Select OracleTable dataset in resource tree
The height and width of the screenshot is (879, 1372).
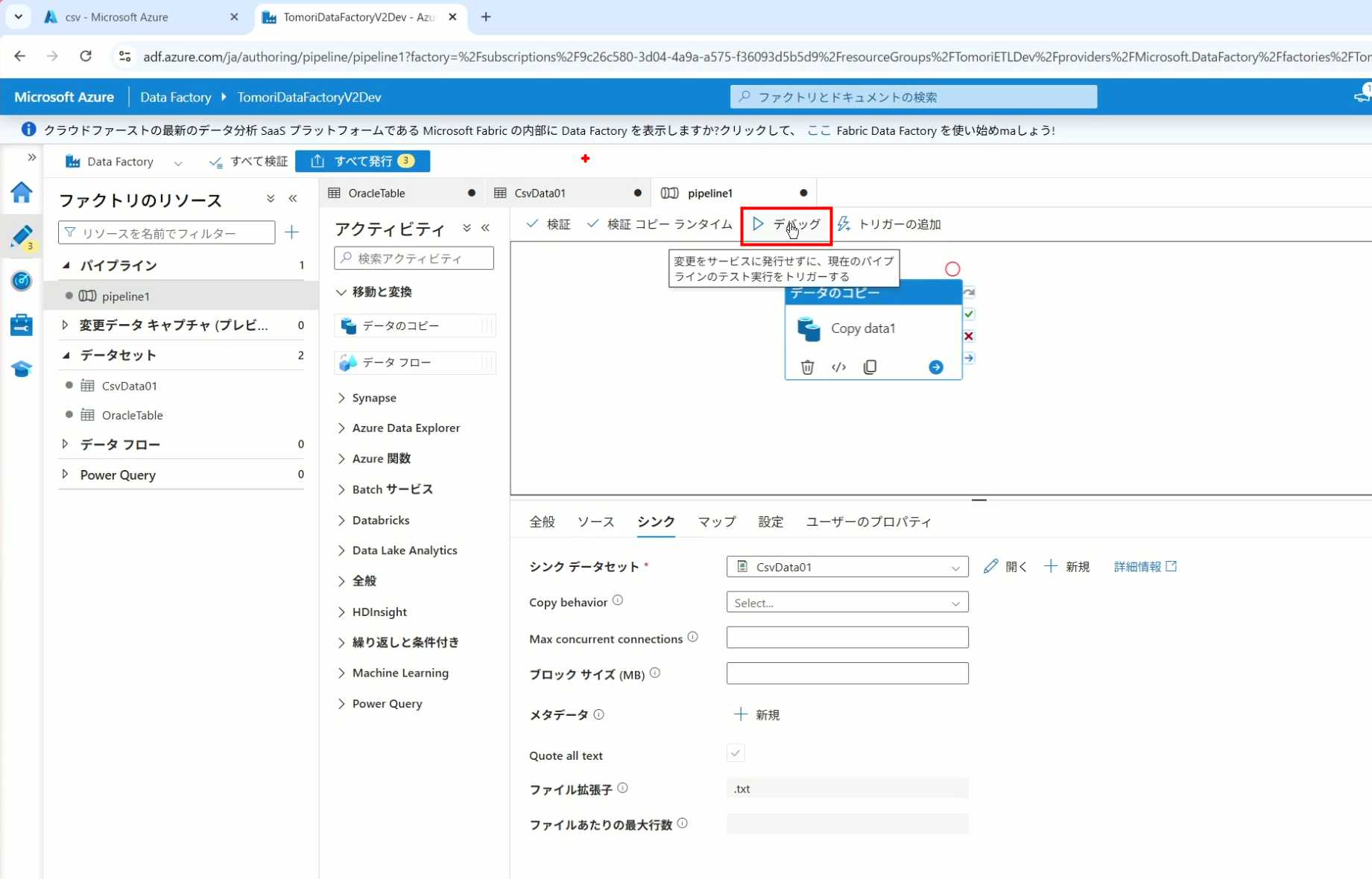pyautogui.click(x=132, y=415)
